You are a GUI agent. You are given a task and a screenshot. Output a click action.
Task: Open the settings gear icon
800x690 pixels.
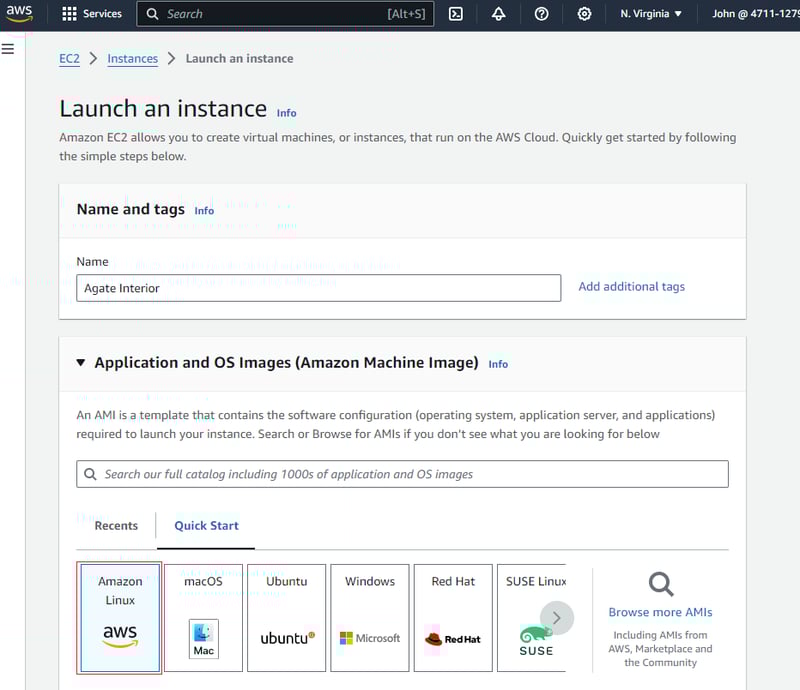(x=584, y=14)
